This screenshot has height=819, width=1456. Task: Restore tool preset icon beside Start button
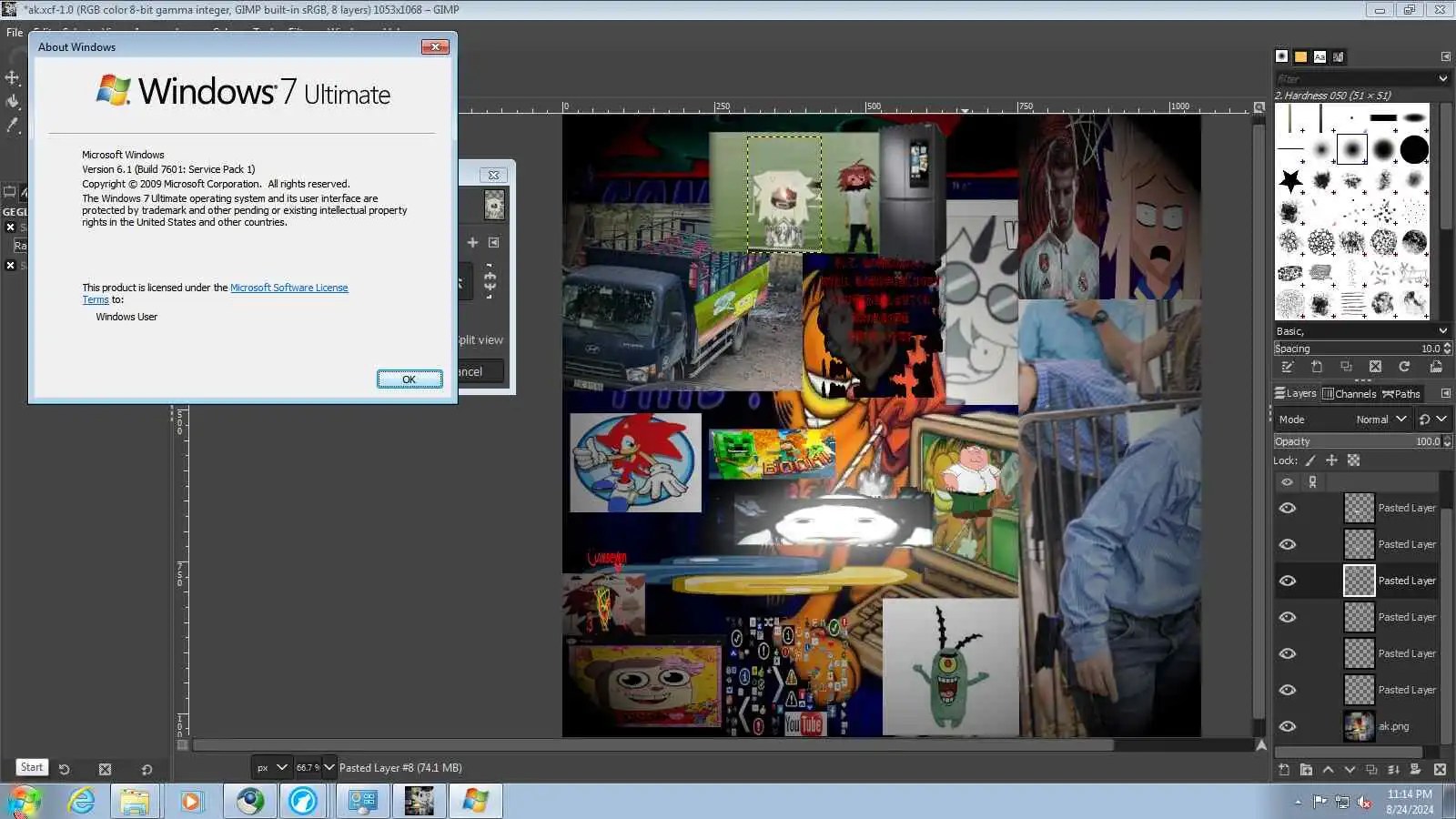click(x=64, y=769)
